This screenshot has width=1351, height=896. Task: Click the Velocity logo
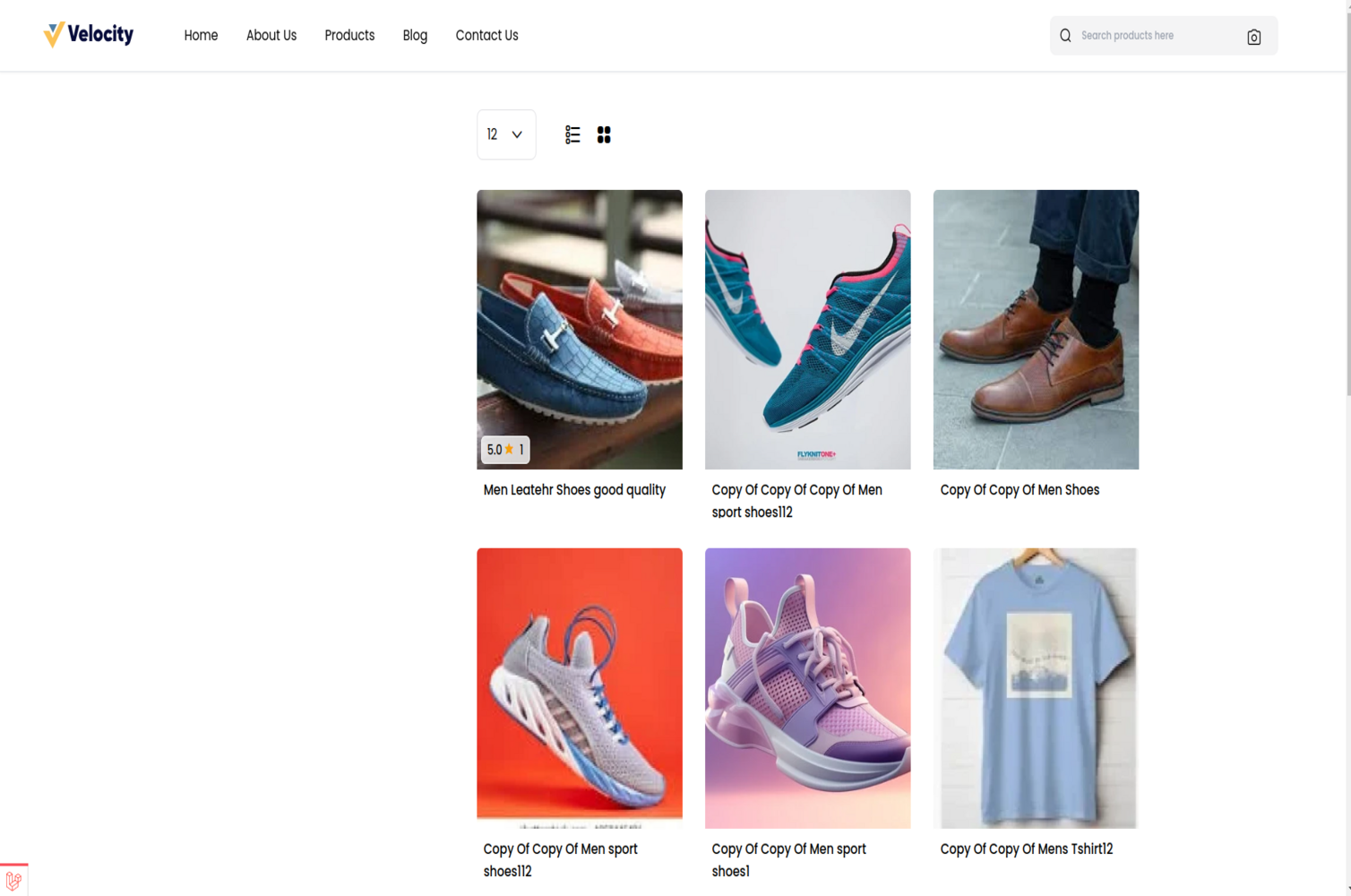tap(89, 35)
